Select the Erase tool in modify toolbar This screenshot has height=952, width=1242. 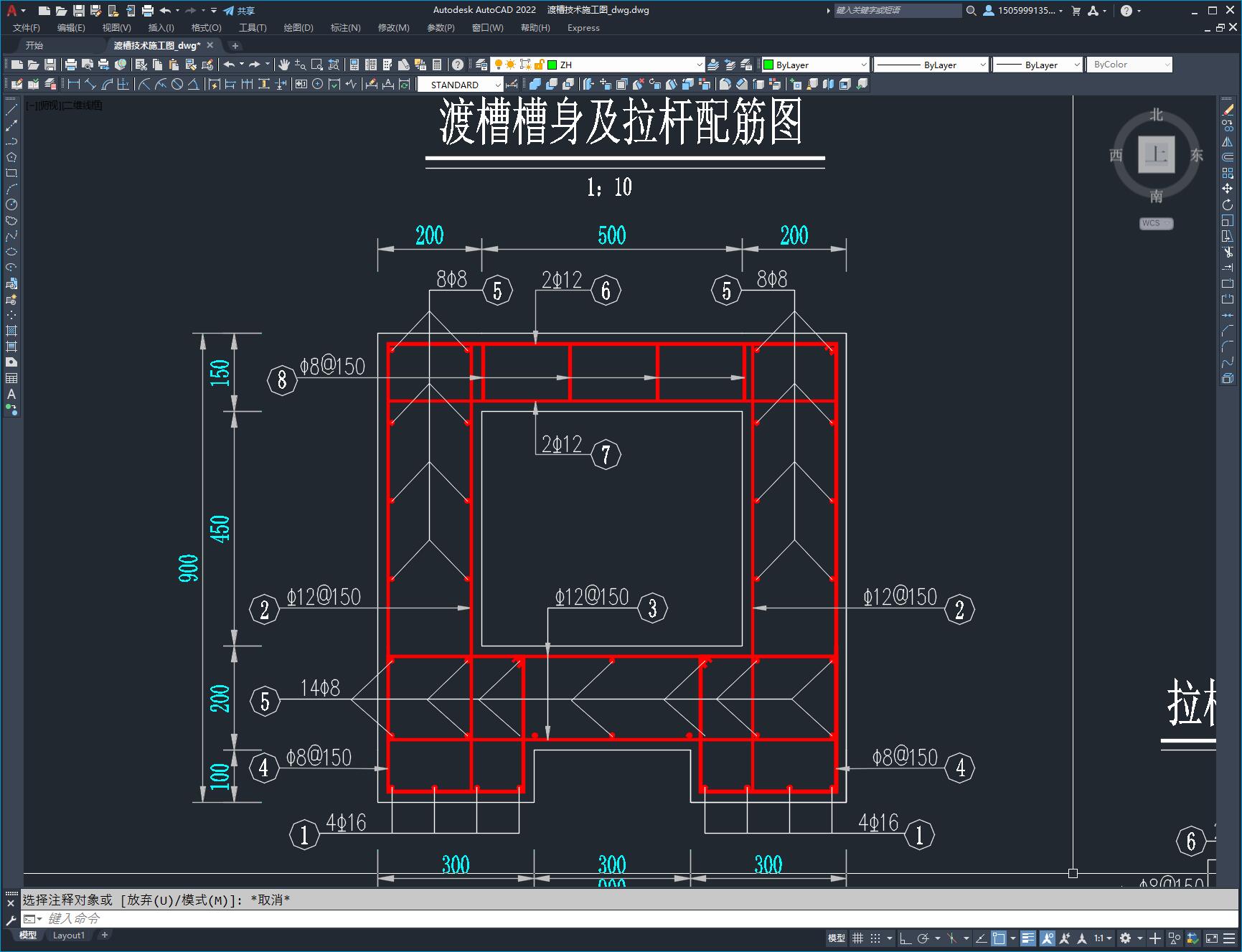tap(1228, 110)
